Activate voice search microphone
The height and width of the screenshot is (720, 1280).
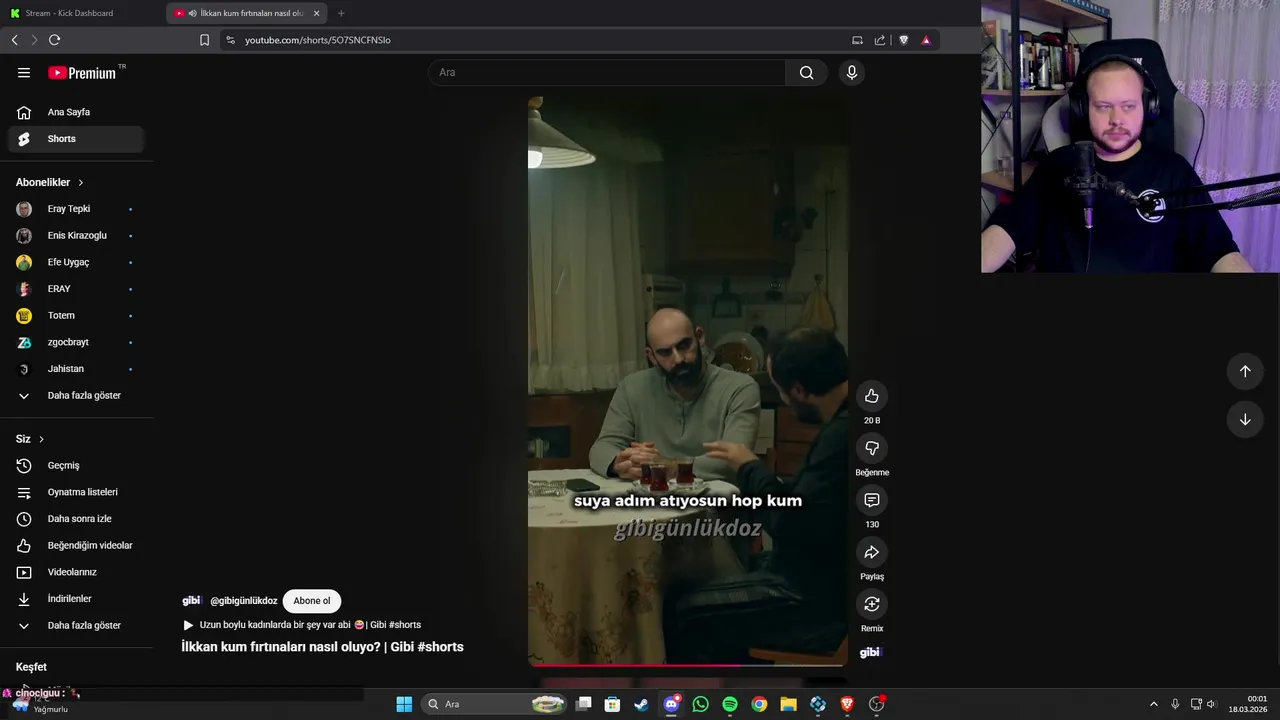click(852, 72)
